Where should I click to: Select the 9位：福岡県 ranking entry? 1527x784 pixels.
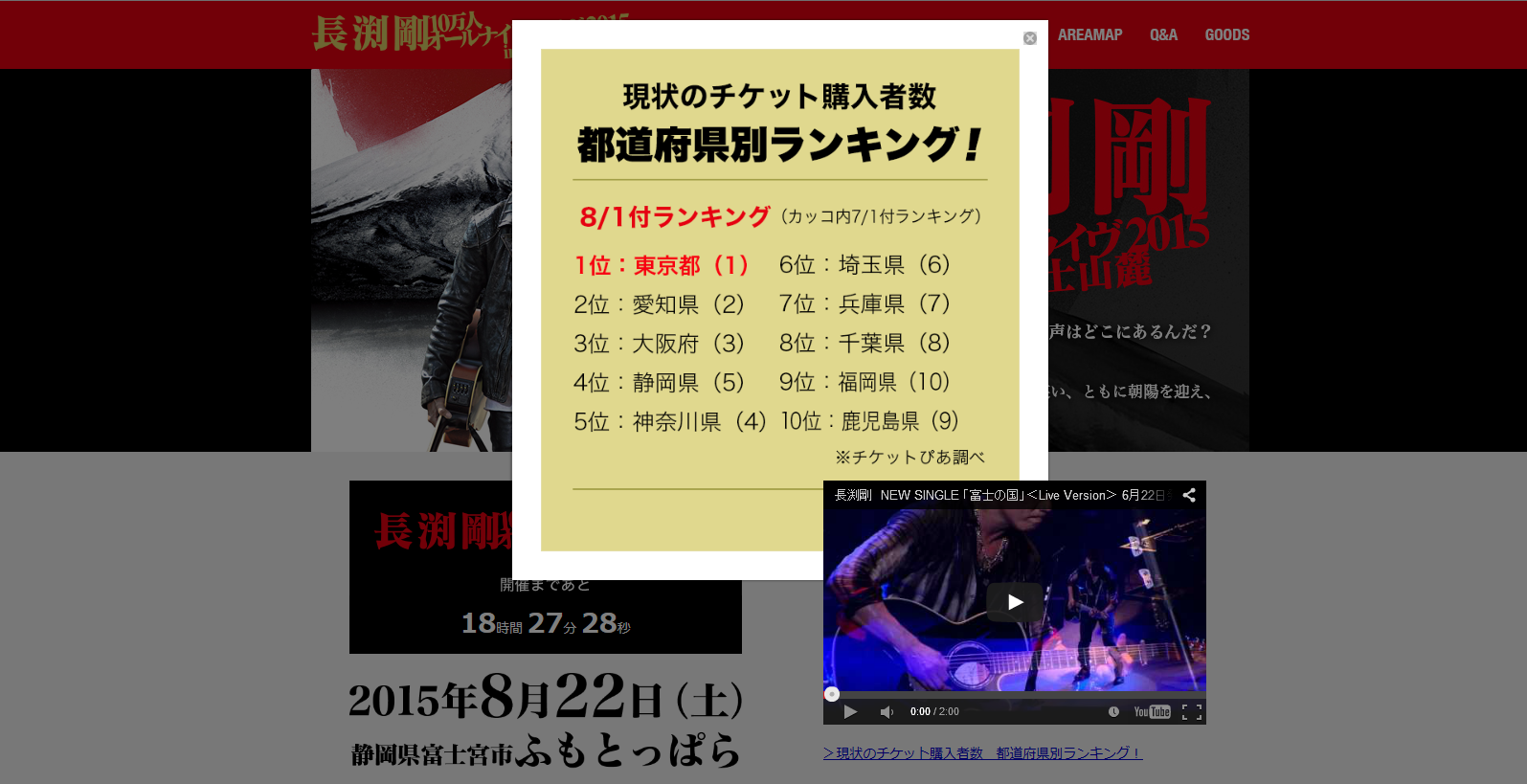click(x=865, y=383)
